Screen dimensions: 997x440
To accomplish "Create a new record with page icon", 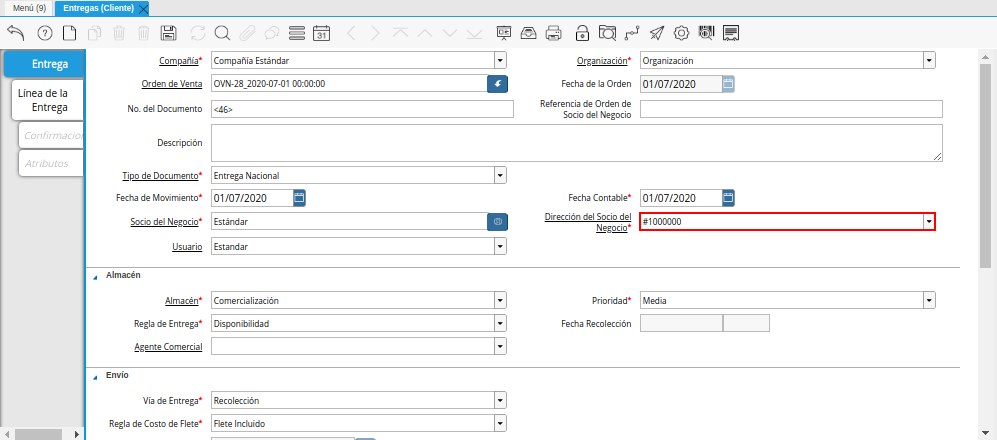I will point(69,33).
